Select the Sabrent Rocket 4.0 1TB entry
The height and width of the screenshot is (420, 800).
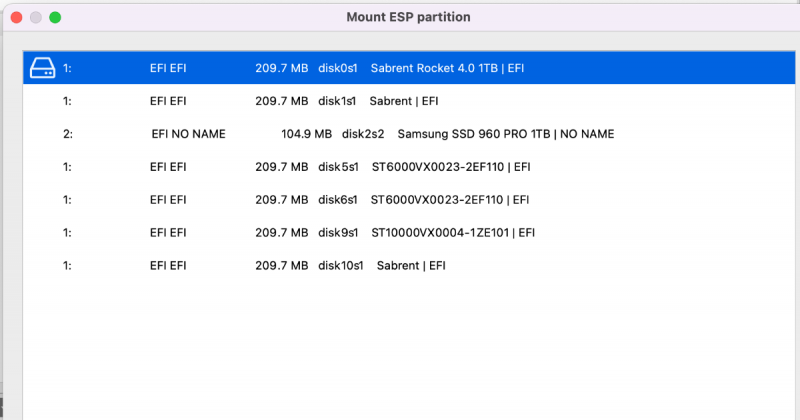(x=447, y=69)
